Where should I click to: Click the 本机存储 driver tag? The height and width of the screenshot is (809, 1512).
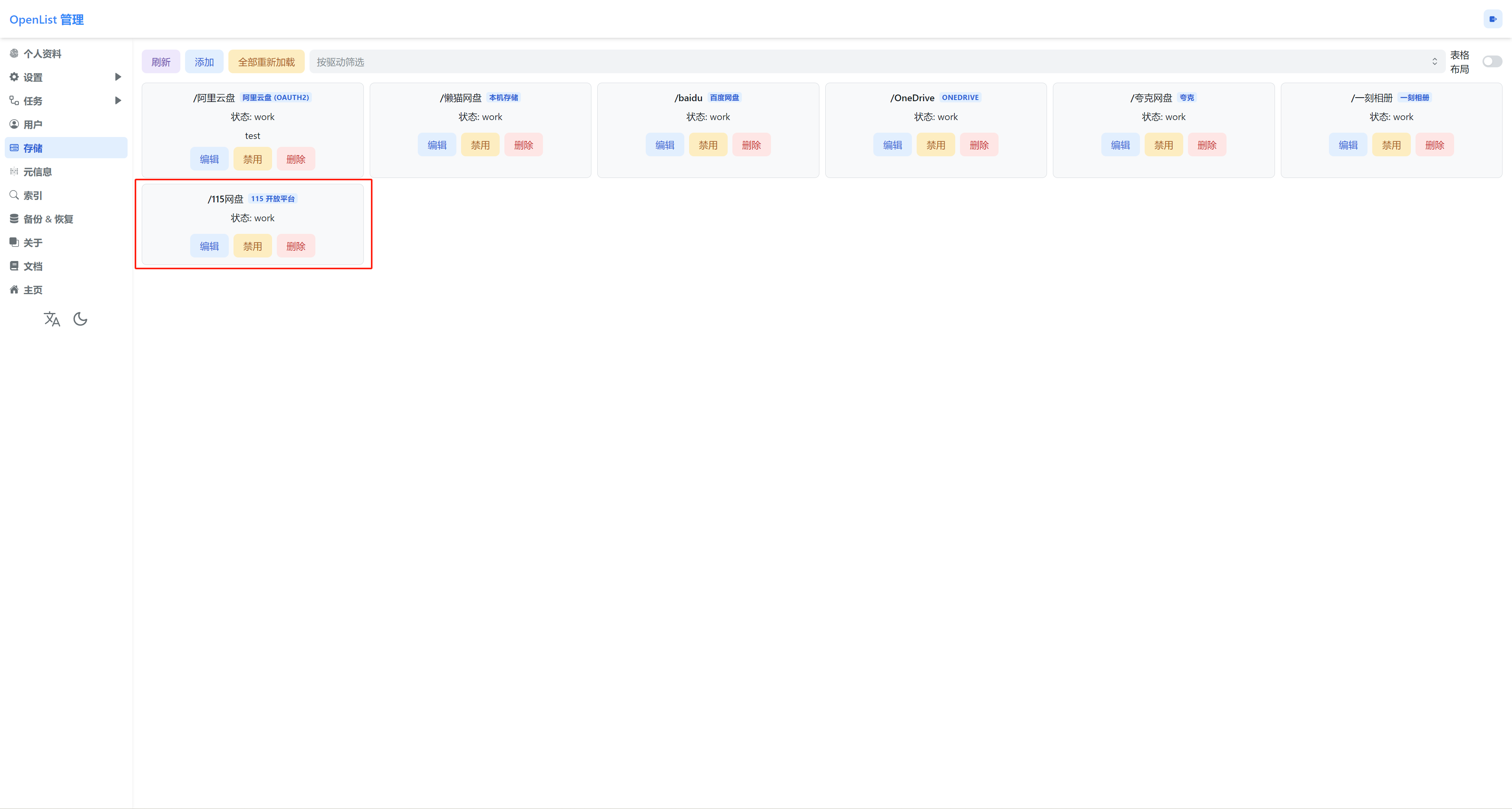tap(504, 97)
